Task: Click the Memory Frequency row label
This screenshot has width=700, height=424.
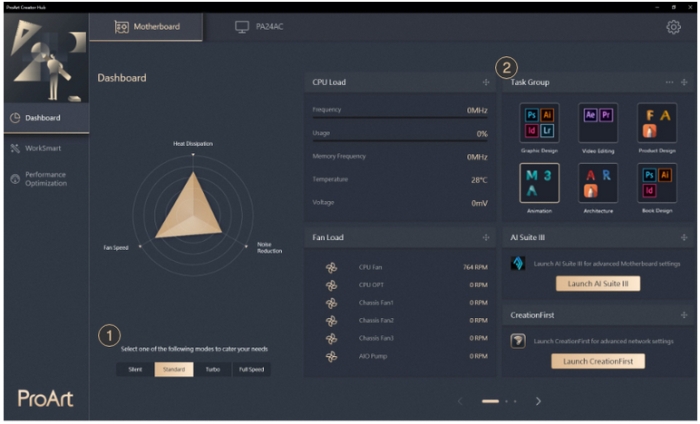Action: 339,156
